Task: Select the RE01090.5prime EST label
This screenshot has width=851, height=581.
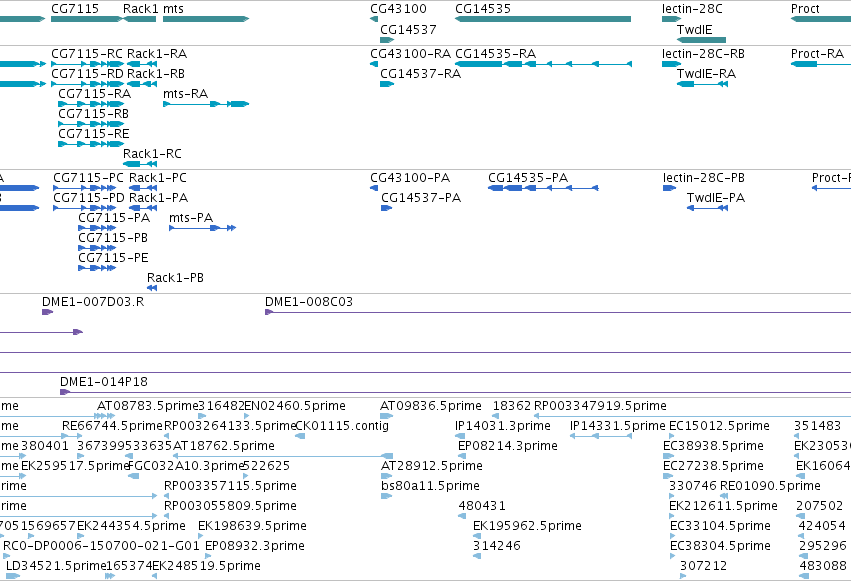Action: [x=770, y=486]
